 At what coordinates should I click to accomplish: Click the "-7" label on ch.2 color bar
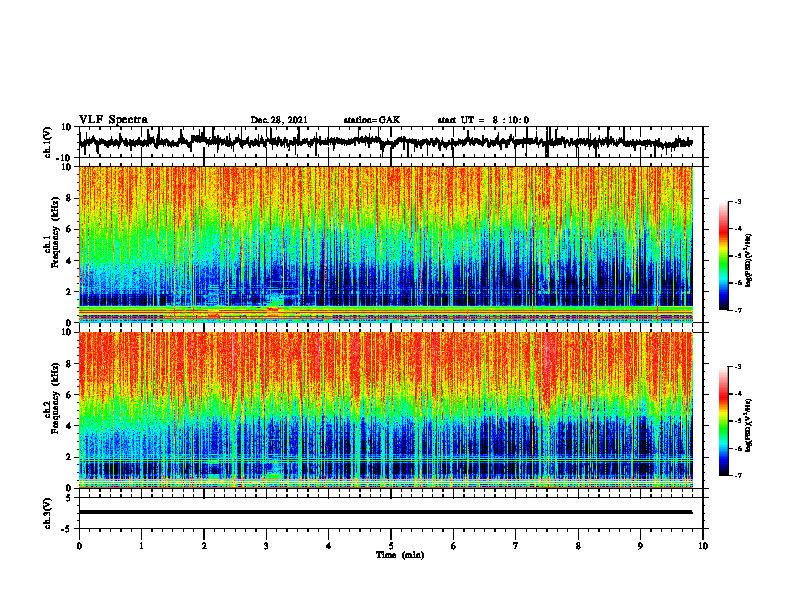737,475
